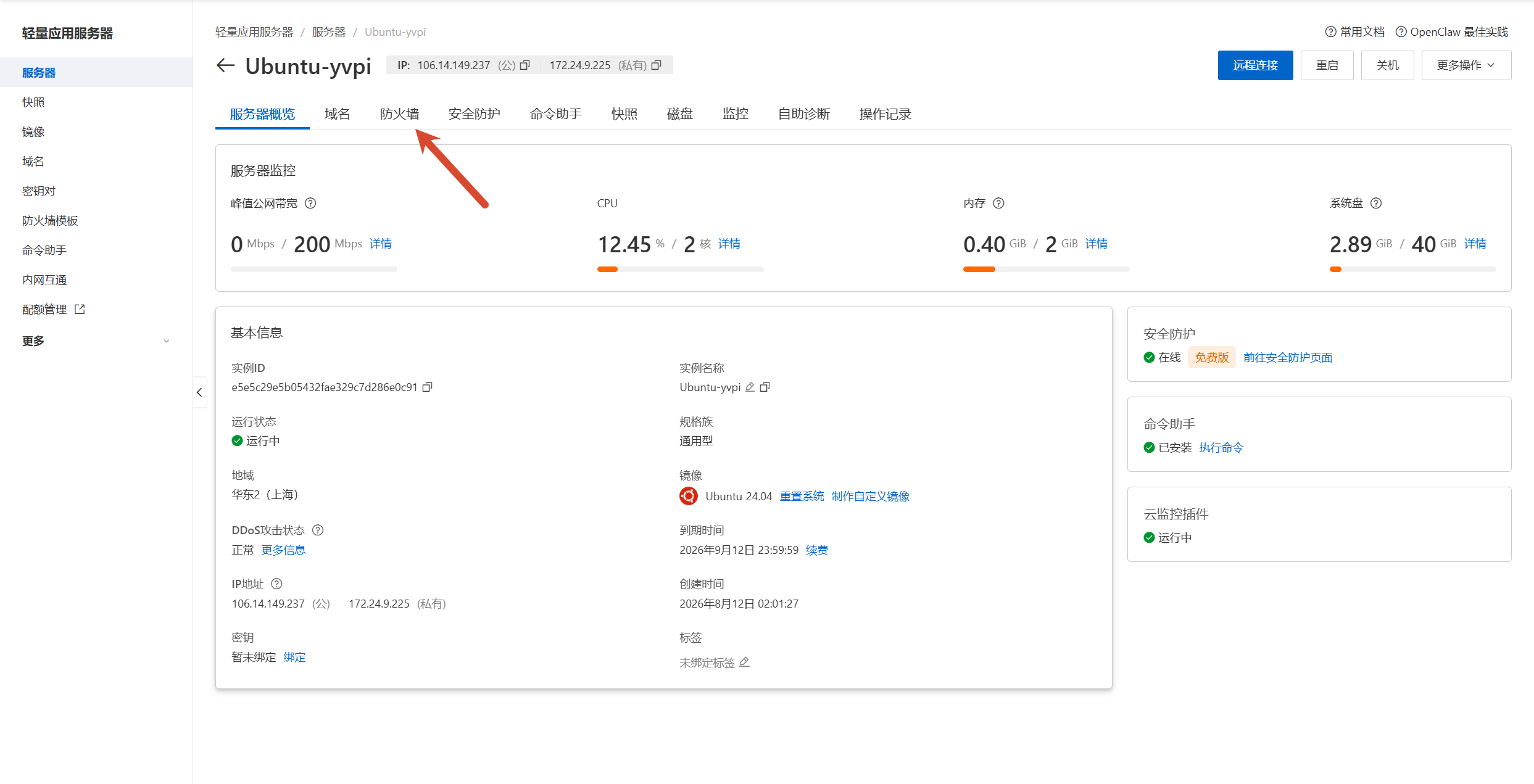Open 详情 for CPU usage
The width and height of the screenshot is (1534, 784).
pyautogui.click(x=729, y=244)
